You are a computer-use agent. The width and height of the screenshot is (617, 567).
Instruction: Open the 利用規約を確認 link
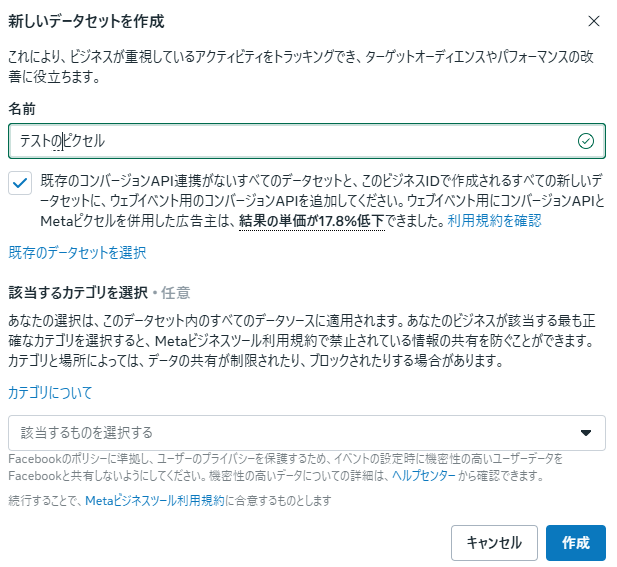pyautogui.click(x=495, y=221)
